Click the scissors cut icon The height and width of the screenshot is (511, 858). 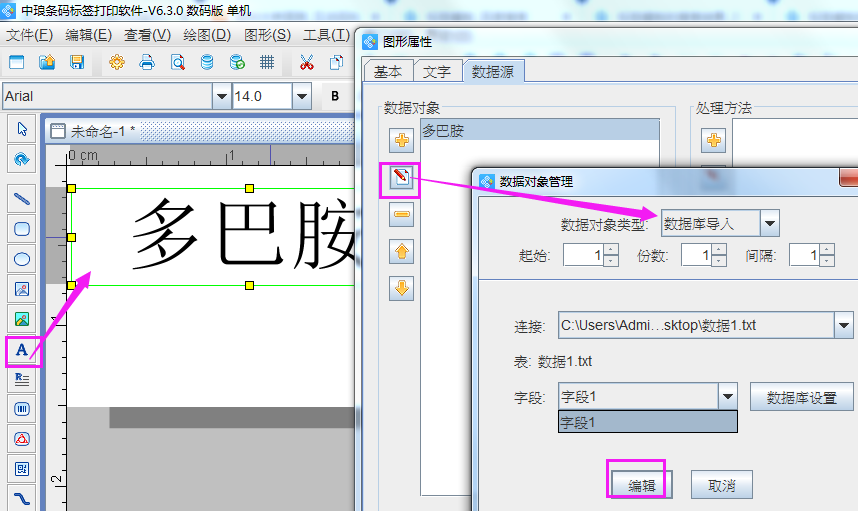coord(306,62)
